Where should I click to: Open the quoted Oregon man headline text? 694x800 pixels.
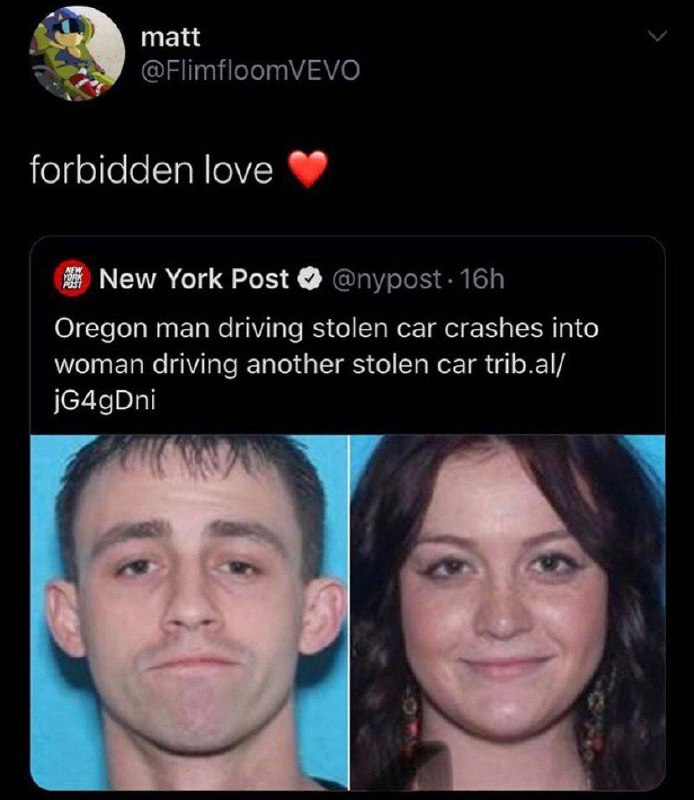point(326,364)
